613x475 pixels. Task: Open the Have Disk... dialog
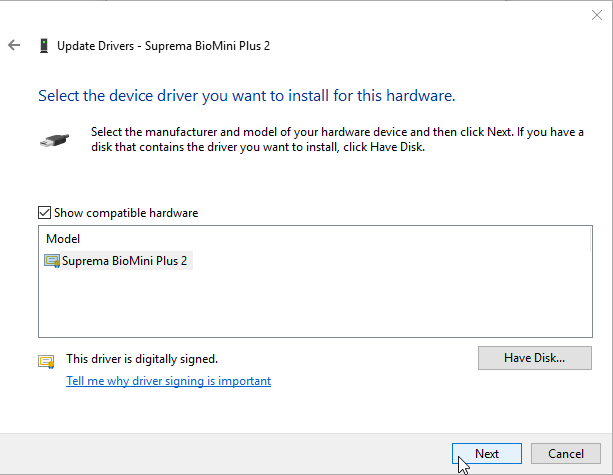click(534, 358)
